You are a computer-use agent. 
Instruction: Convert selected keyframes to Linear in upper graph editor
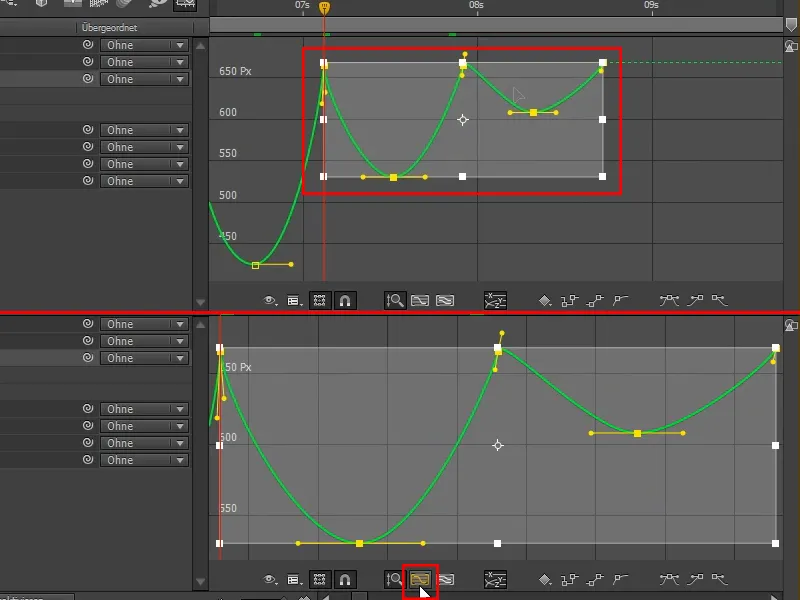point(595,301)
